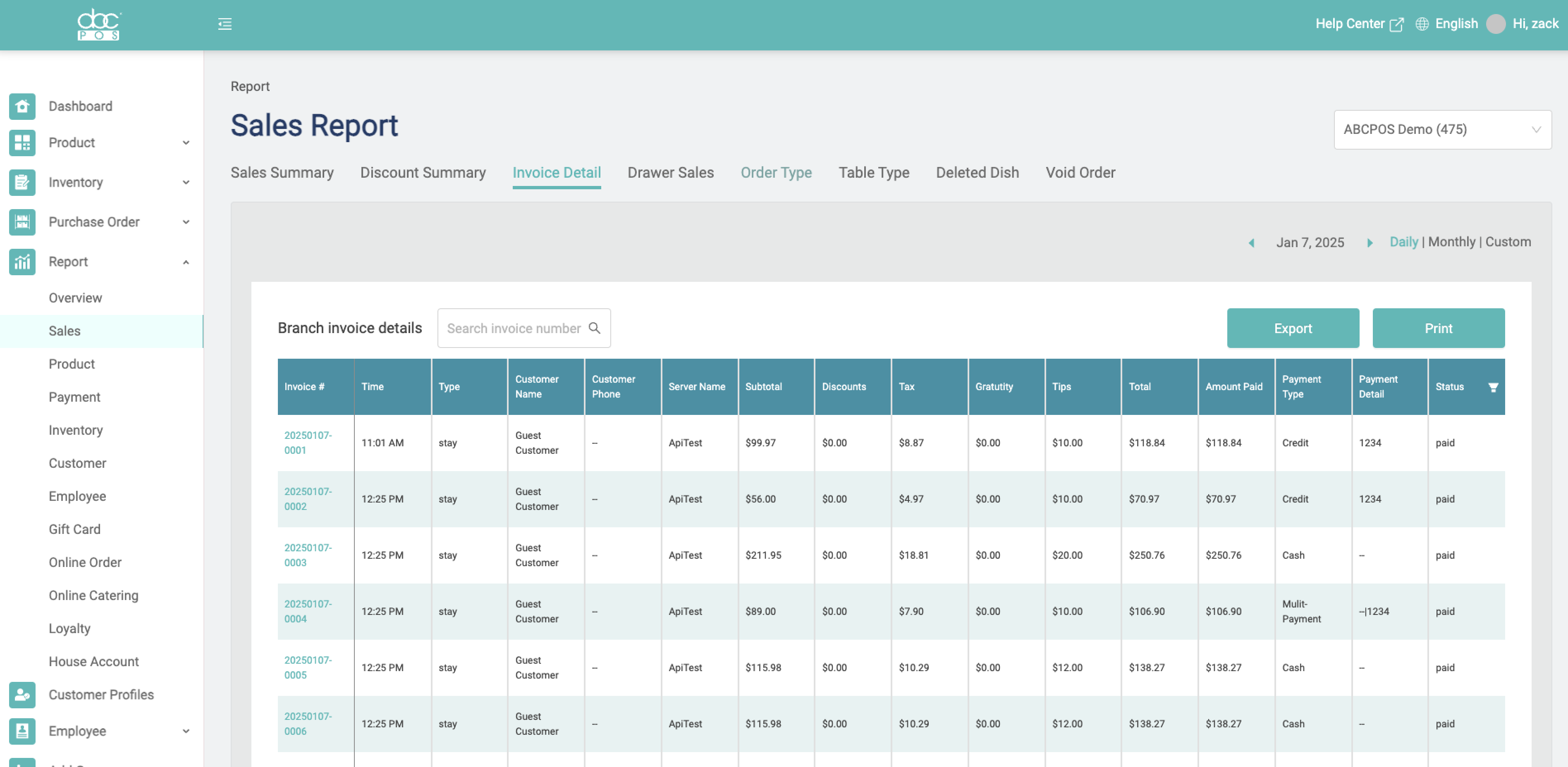
Task: Select the Invoice Detail tab
Action: pos(556,173)
